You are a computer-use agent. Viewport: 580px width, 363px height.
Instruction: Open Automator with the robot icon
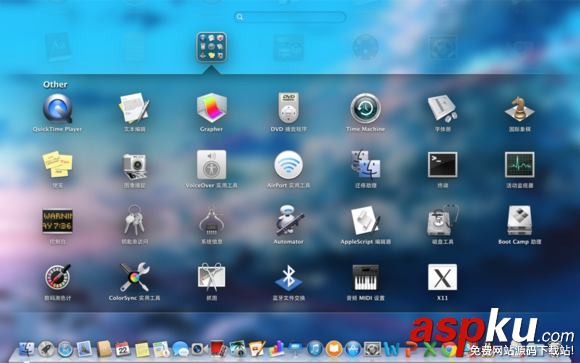(289, 220)
